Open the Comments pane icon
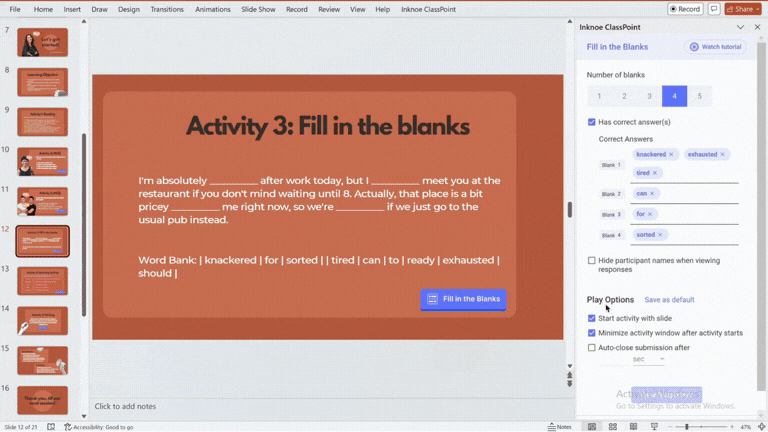Viewport: 768px width, 432px height. click(715, 9)
